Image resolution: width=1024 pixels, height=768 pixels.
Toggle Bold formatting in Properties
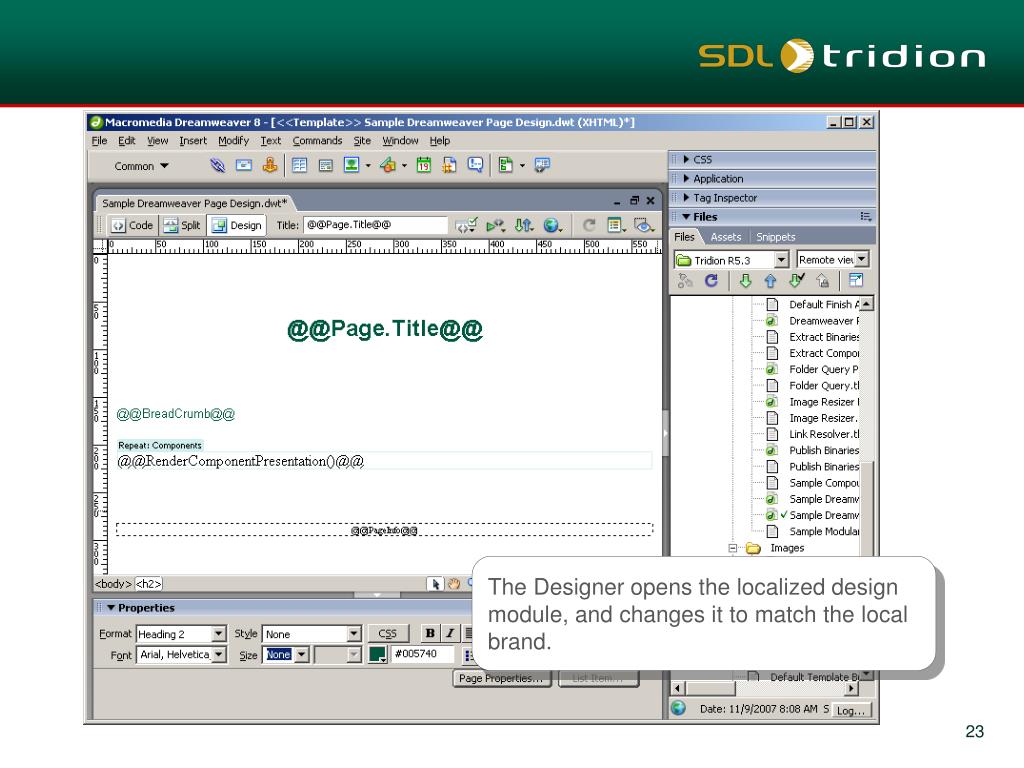point(429,633)
